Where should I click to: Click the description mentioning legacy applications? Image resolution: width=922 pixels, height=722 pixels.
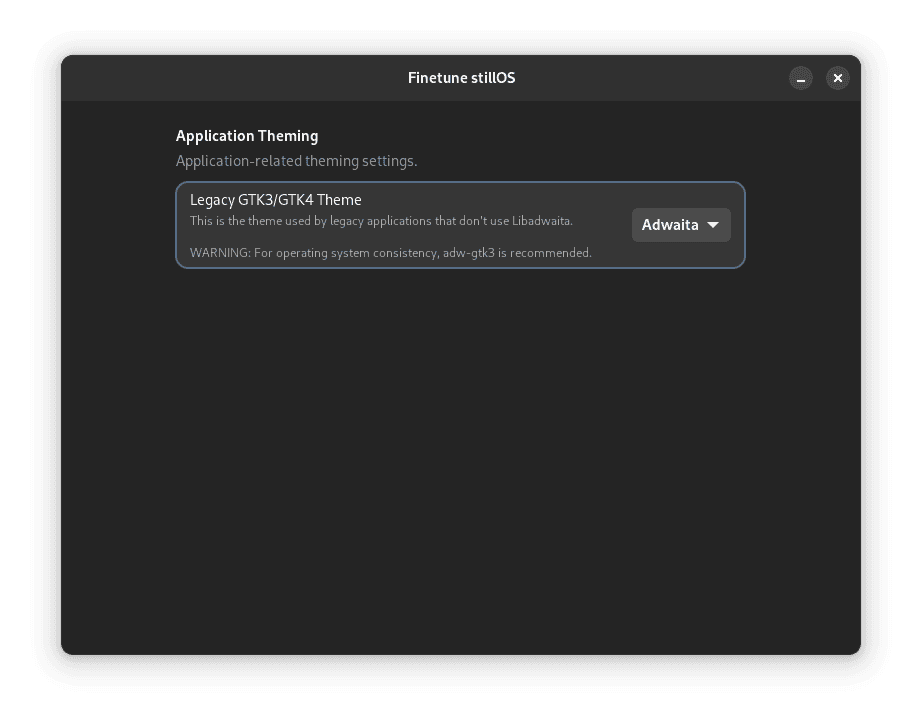point(380,221)
